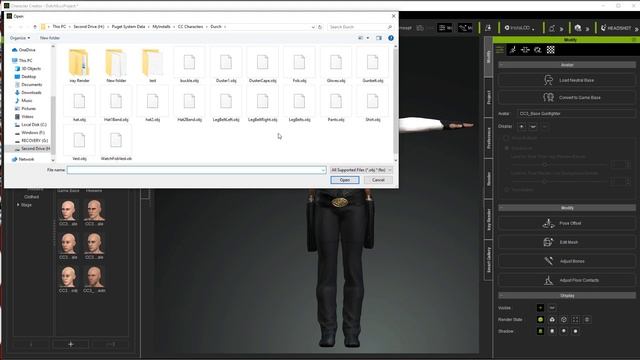Open the change view dropdown arrow
The width and height of the screenshot is (640, 360).
[368, 38]
